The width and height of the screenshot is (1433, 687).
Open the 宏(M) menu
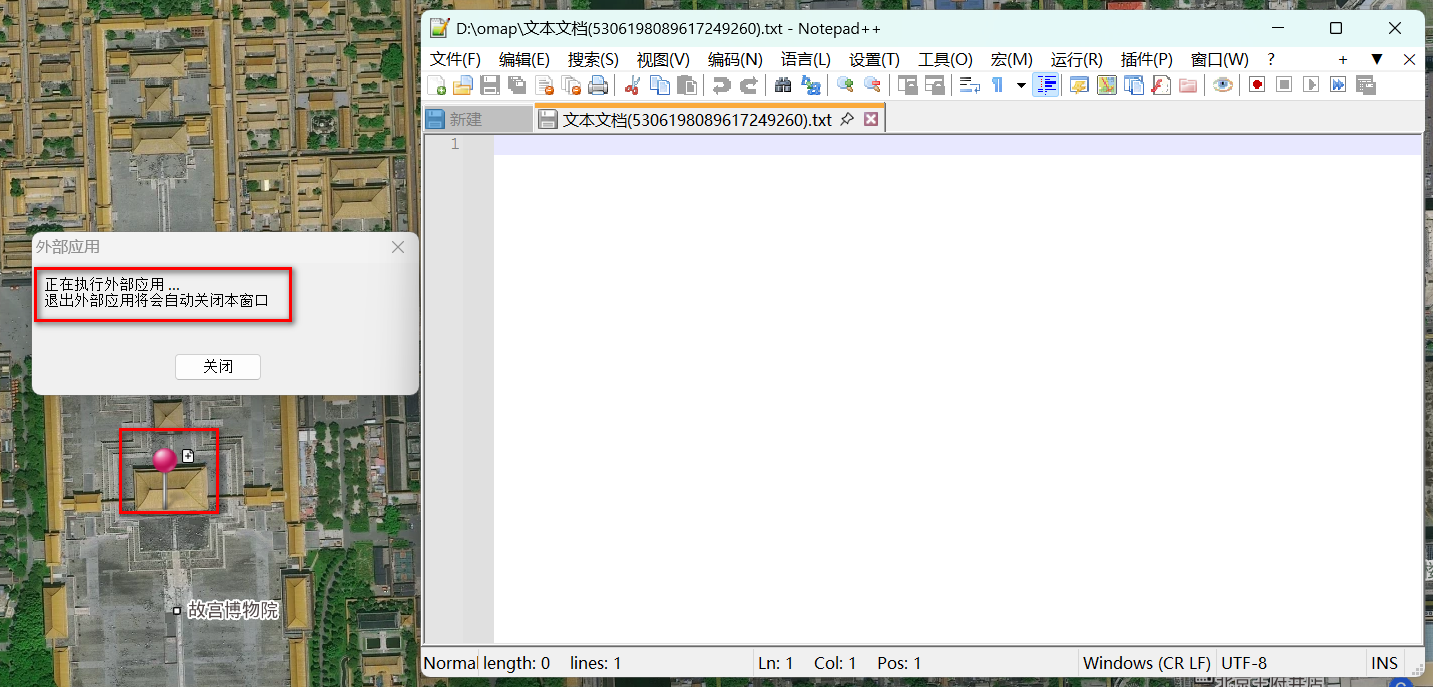(x=1011, y=60)
